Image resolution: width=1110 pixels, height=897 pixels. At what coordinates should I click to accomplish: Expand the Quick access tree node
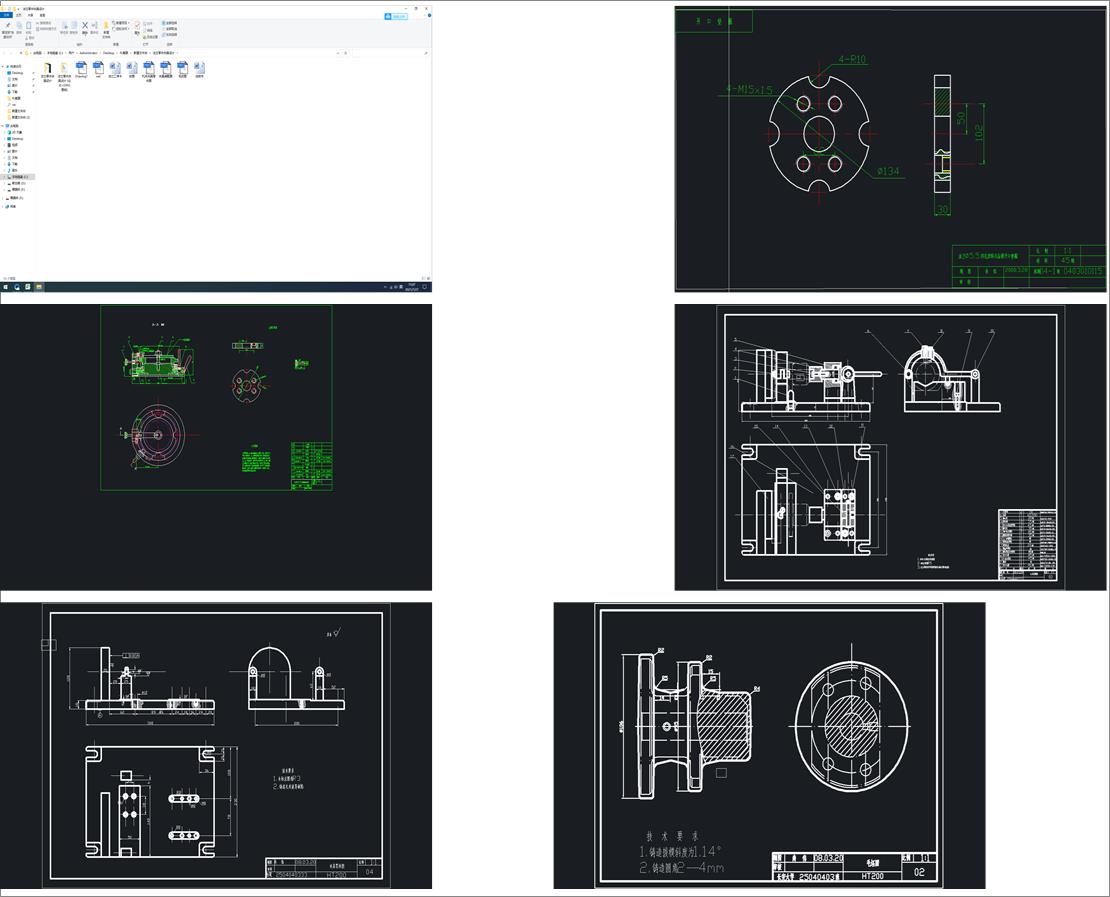point(2,67)
